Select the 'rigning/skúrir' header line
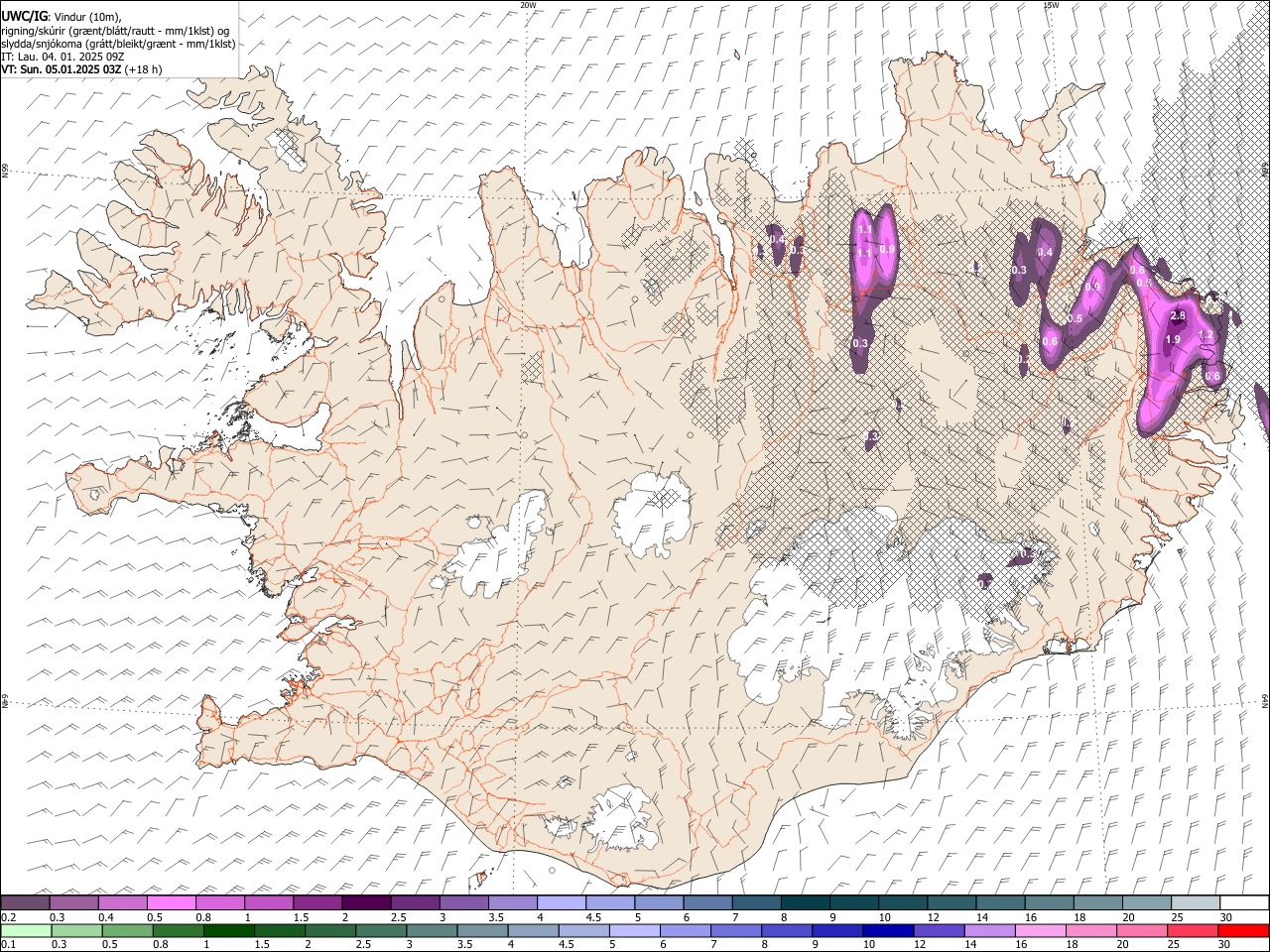 tap(115, 31)
